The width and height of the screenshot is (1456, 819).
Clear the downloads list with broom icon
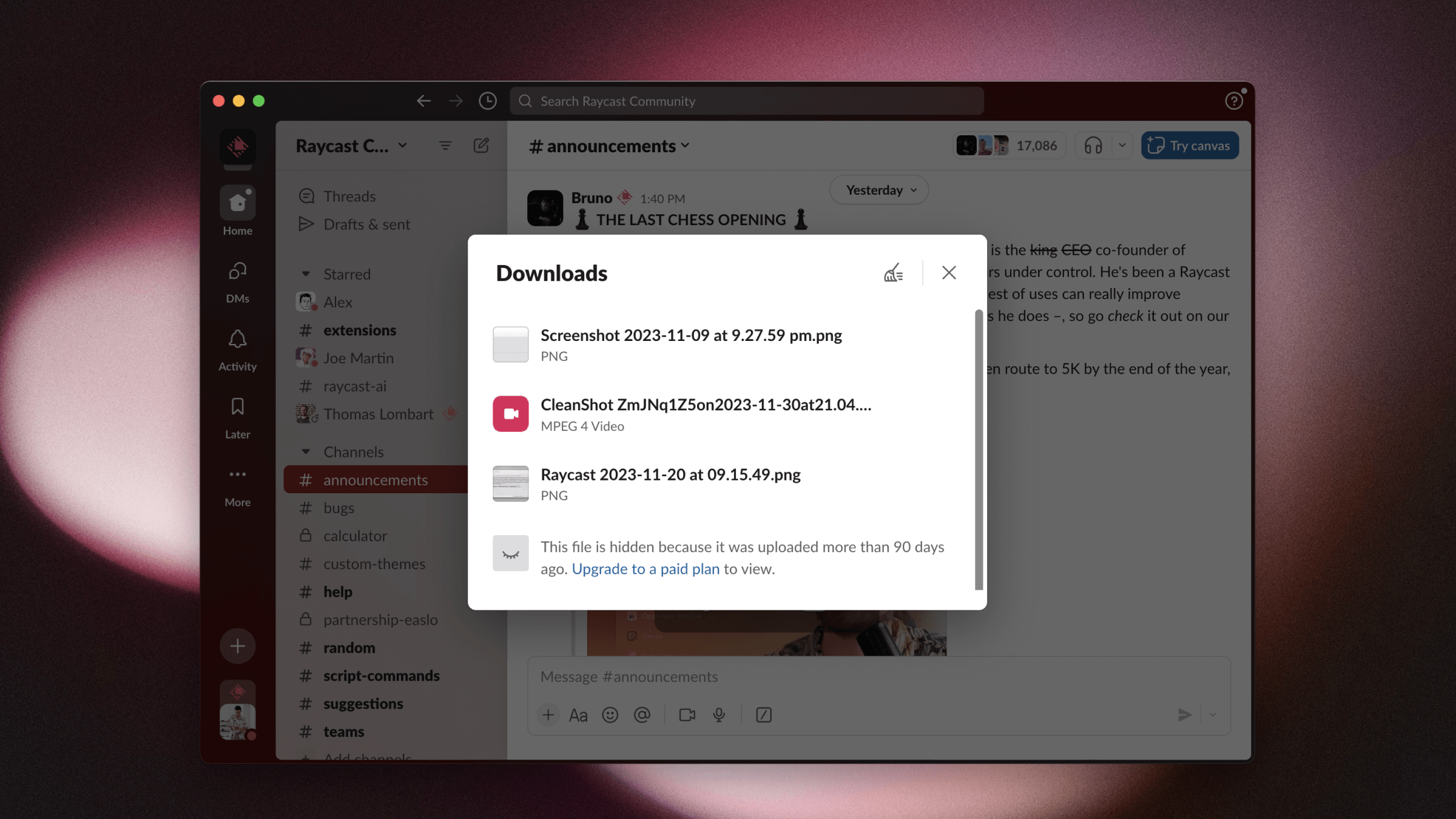(893, 273)
